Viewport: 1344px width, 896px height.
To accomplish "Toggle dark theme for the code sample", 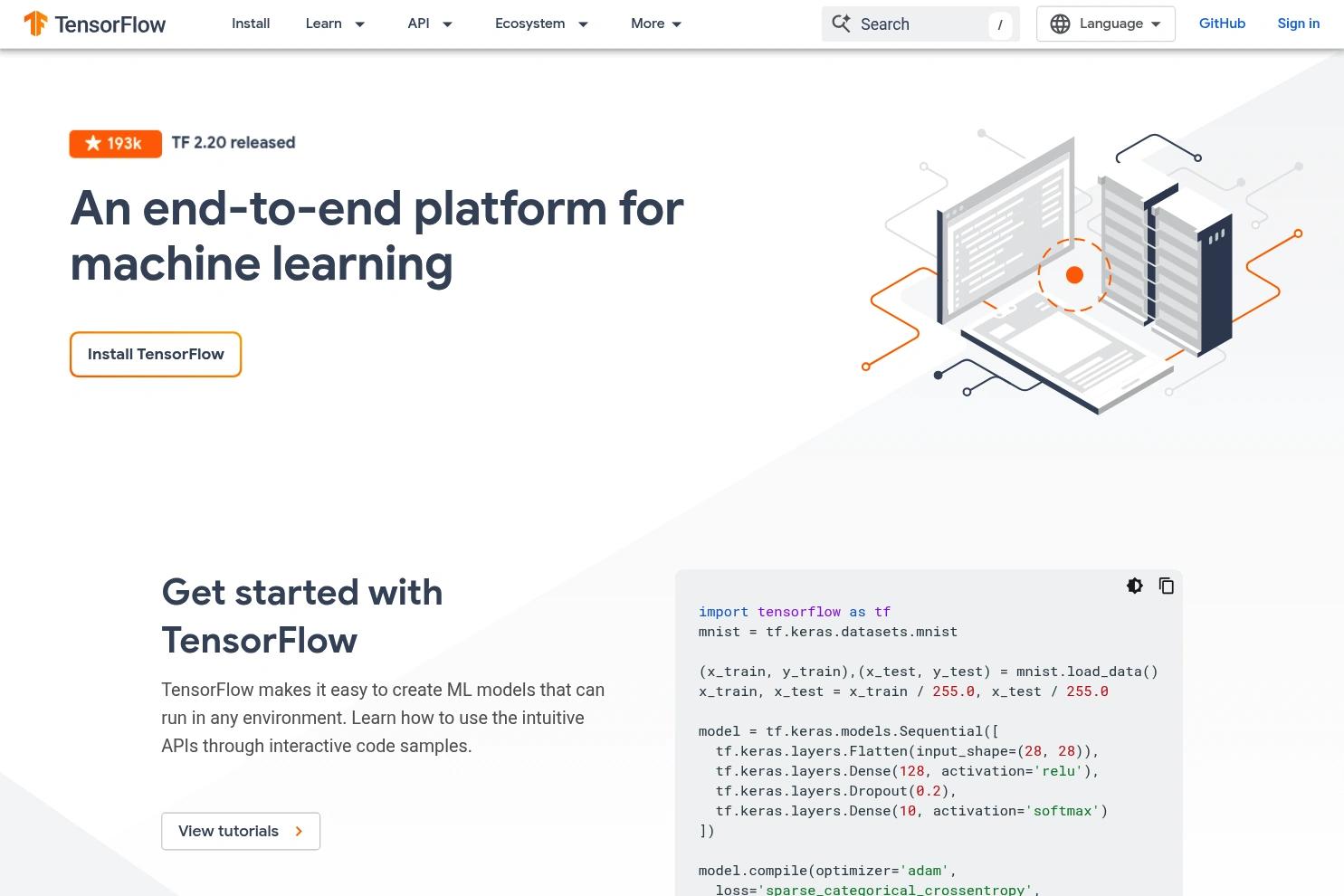I will [1134, 586].
